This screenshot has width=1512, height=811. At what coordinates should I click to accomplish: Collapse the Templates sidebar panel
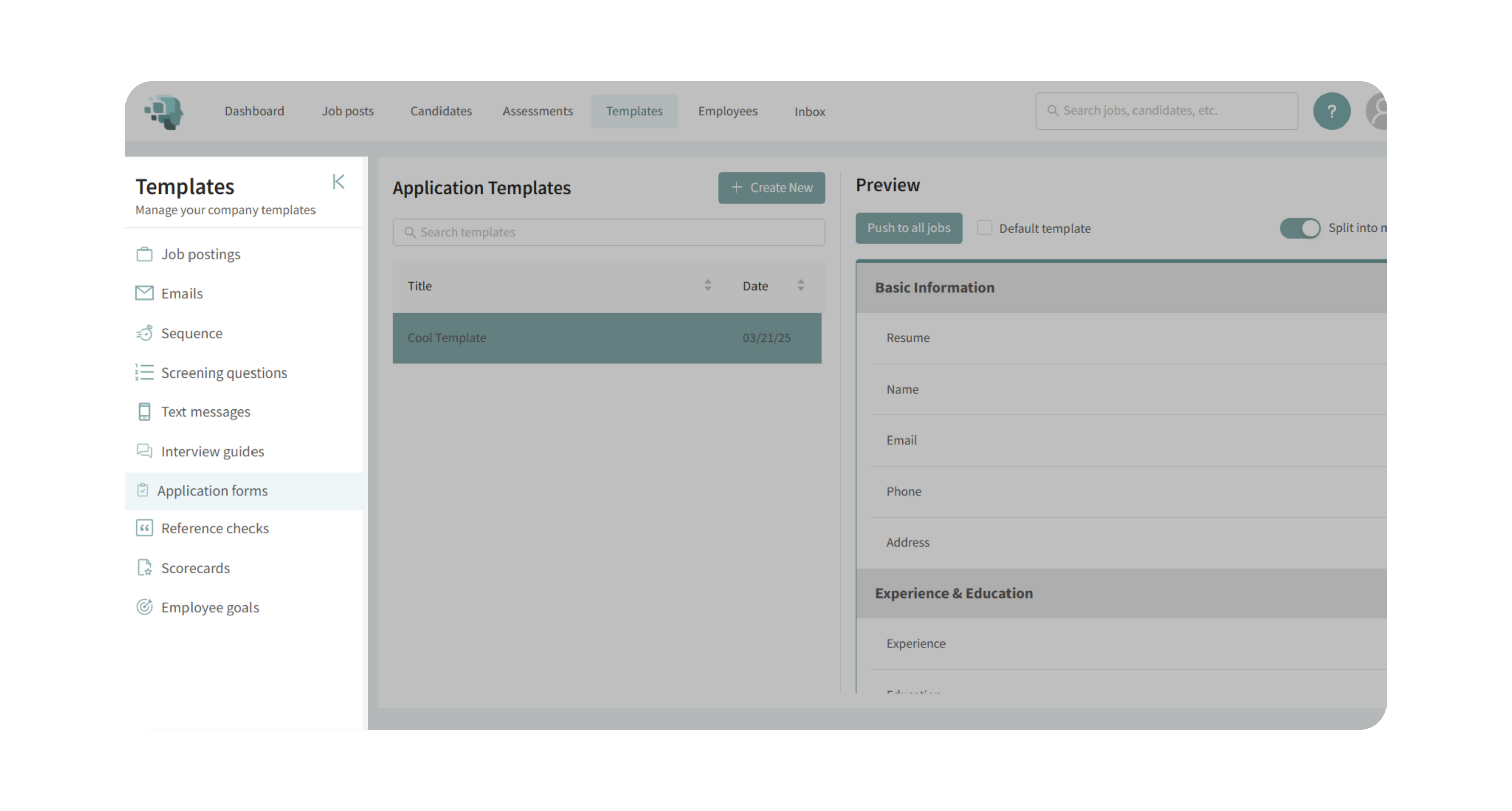[x=338, y=182]
